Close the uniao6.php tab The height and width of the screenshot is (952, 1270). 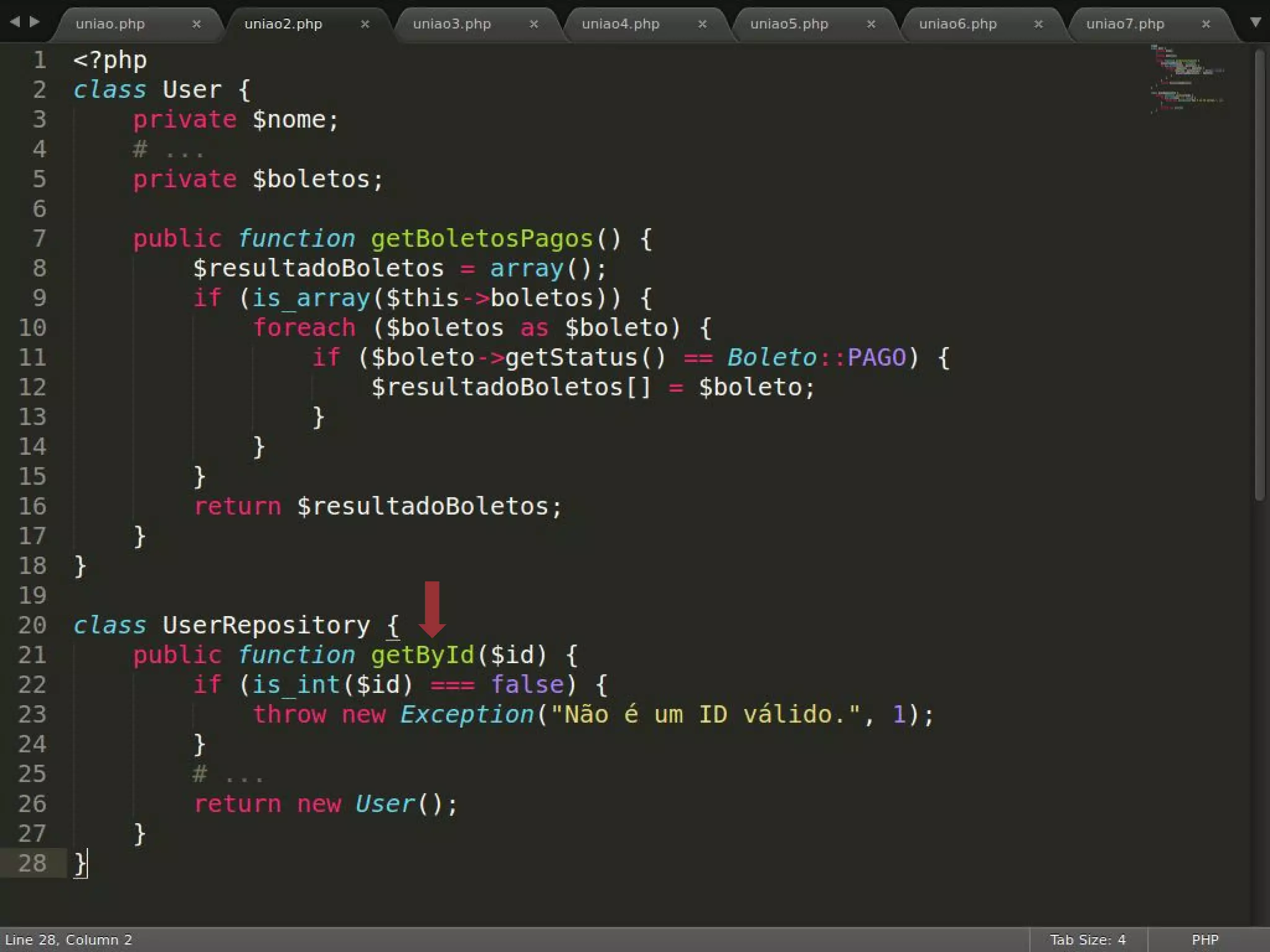(1038, 24)
